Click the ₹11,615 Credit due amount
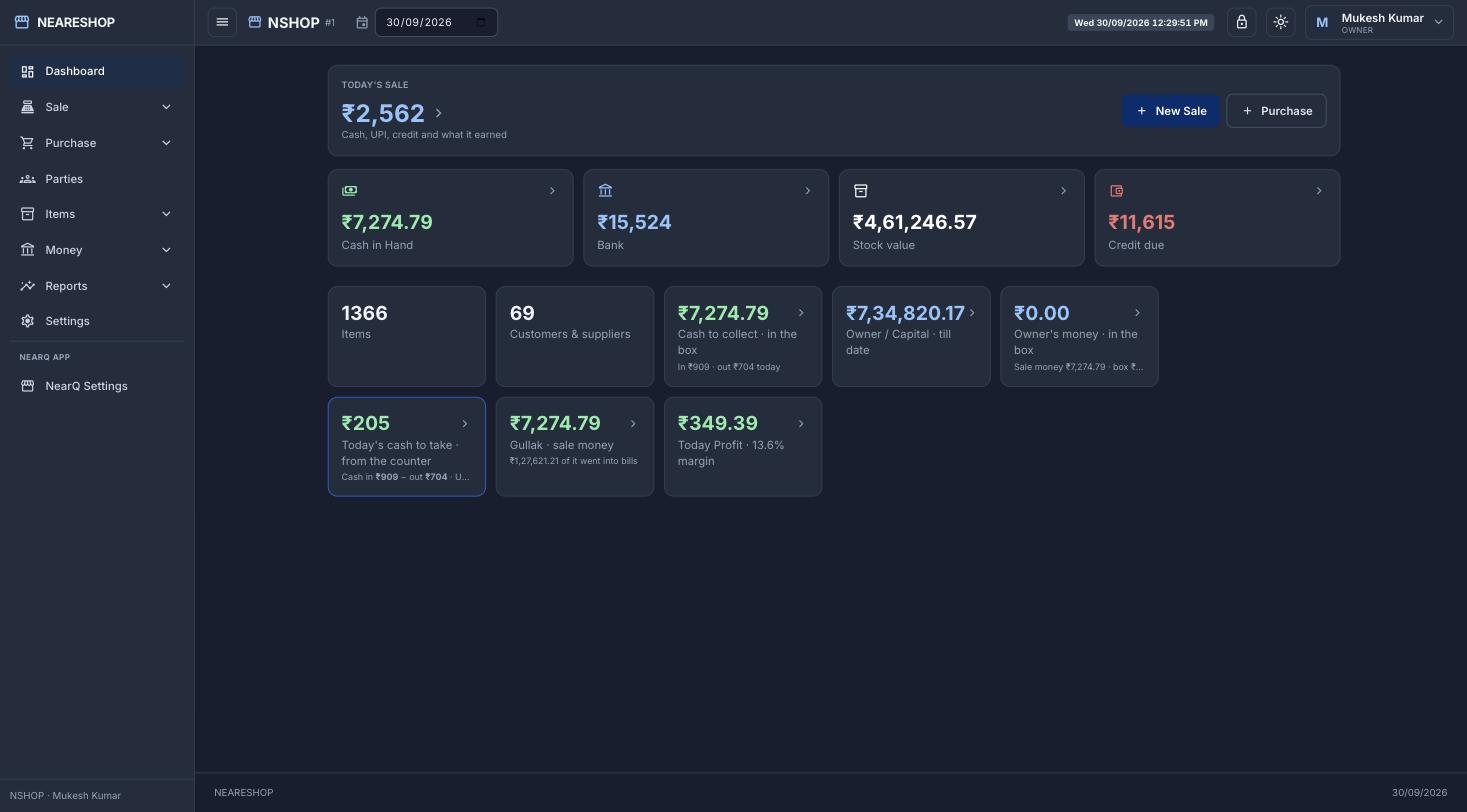 pyautogui.click(x=1141, y=222)
